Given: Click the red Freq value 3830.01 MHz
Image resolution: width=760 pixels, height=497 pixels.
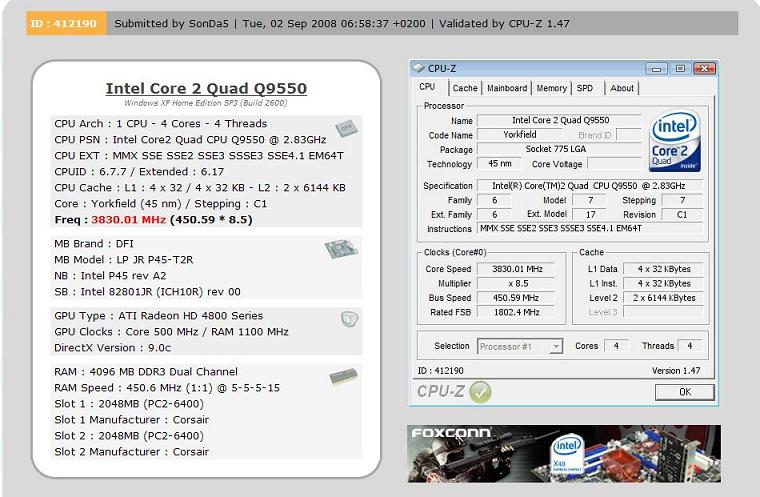Looking at the screenshot, I should pyautogui.click(x=128, y=220).
